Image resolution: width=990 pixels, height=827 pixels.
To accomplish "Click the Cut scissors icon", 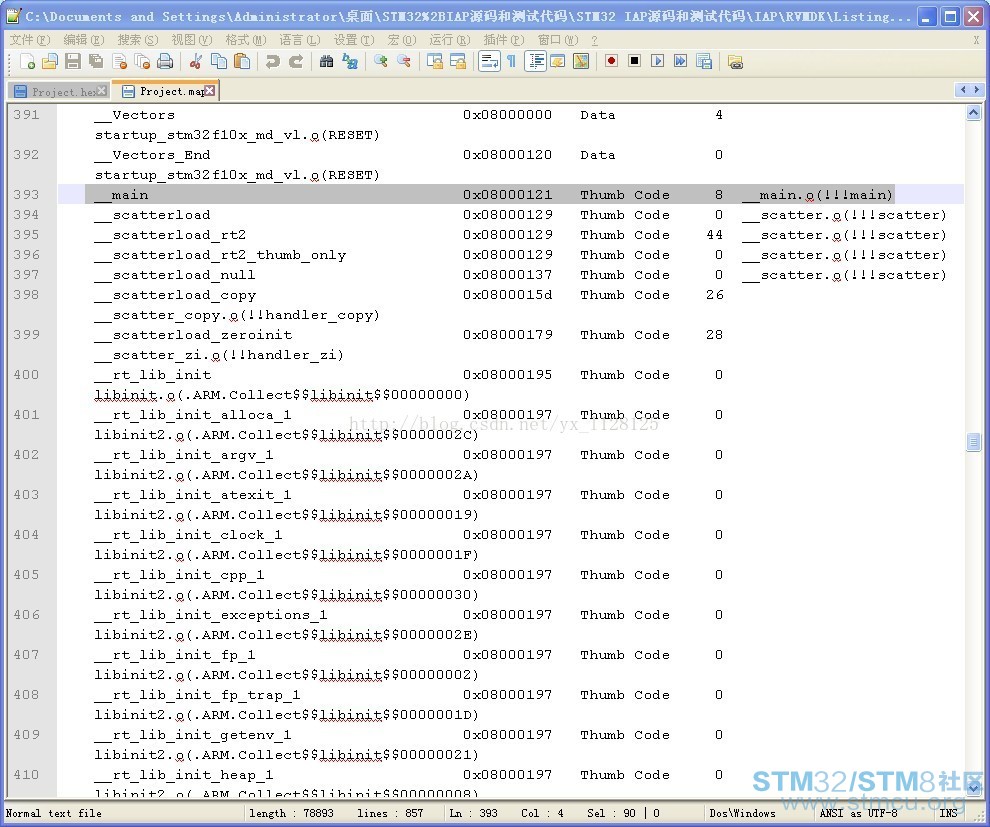I will 196,61.
